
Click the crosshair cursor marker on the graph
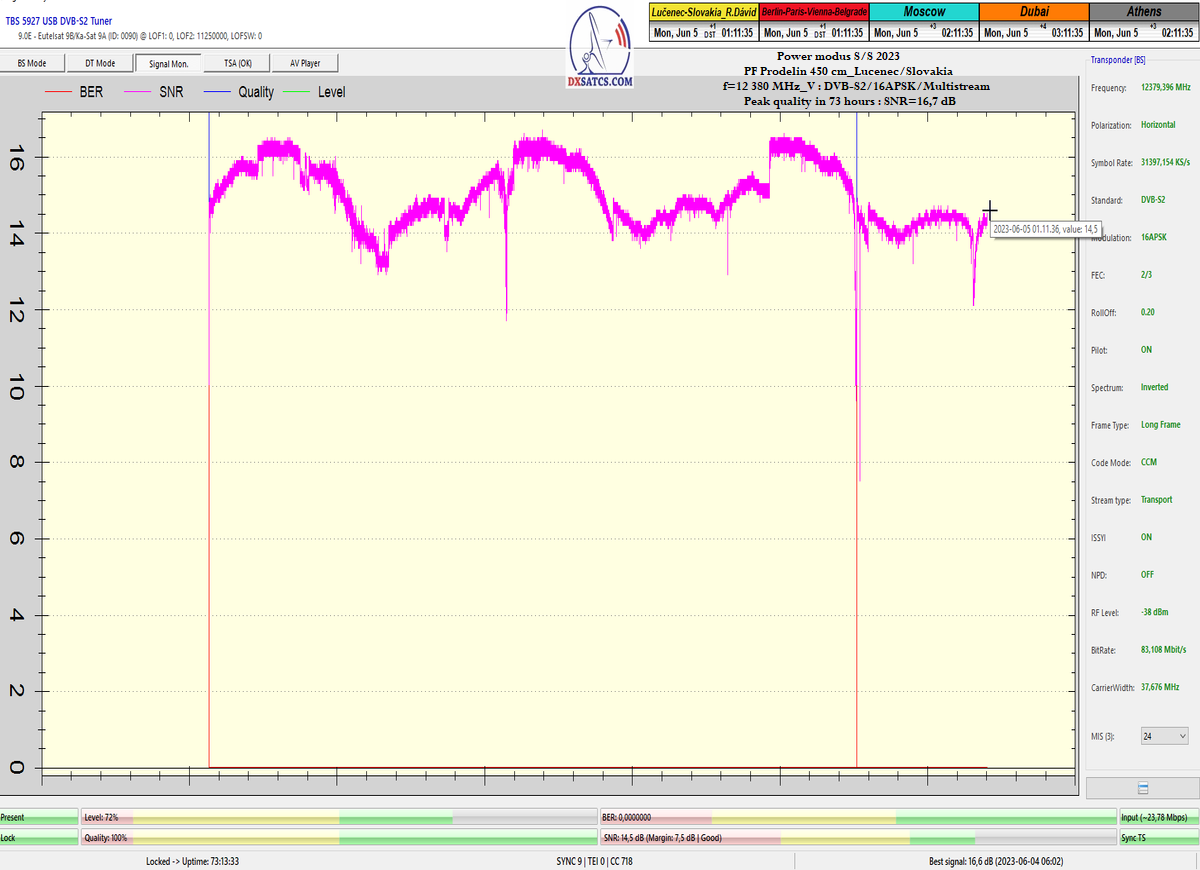tap(989, 210)
